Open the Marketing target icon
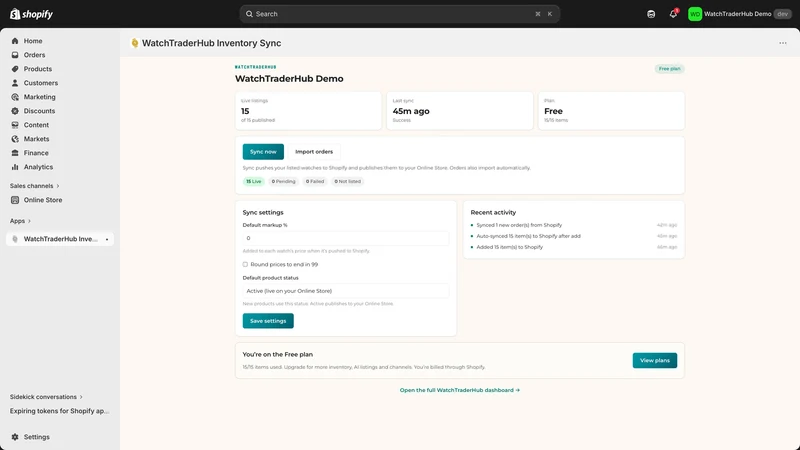This screenshot has width=800, height=450. (x=15, y=97)
